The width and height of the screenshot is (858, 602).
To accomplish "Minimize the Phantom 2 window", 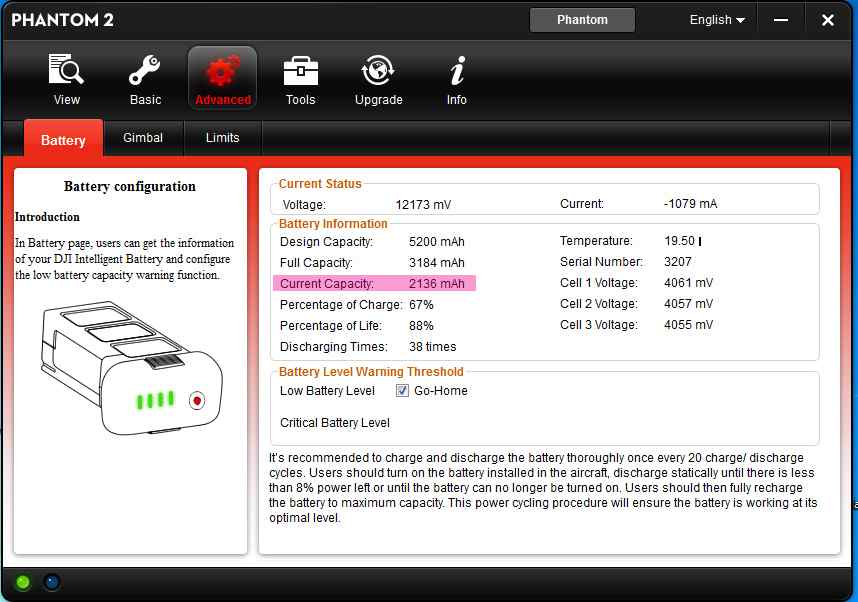I will tap(782, 20).
